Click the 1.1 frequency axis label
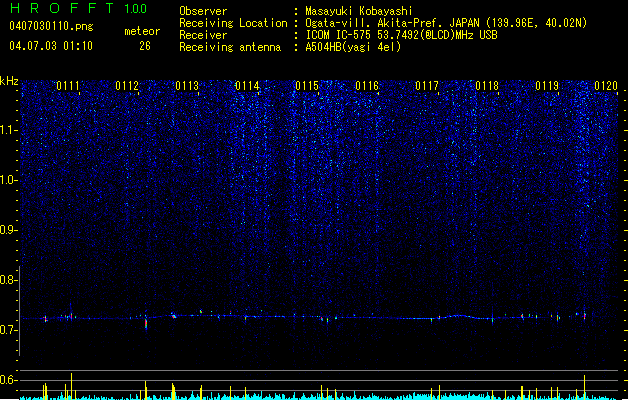 [x=9, y=130]
